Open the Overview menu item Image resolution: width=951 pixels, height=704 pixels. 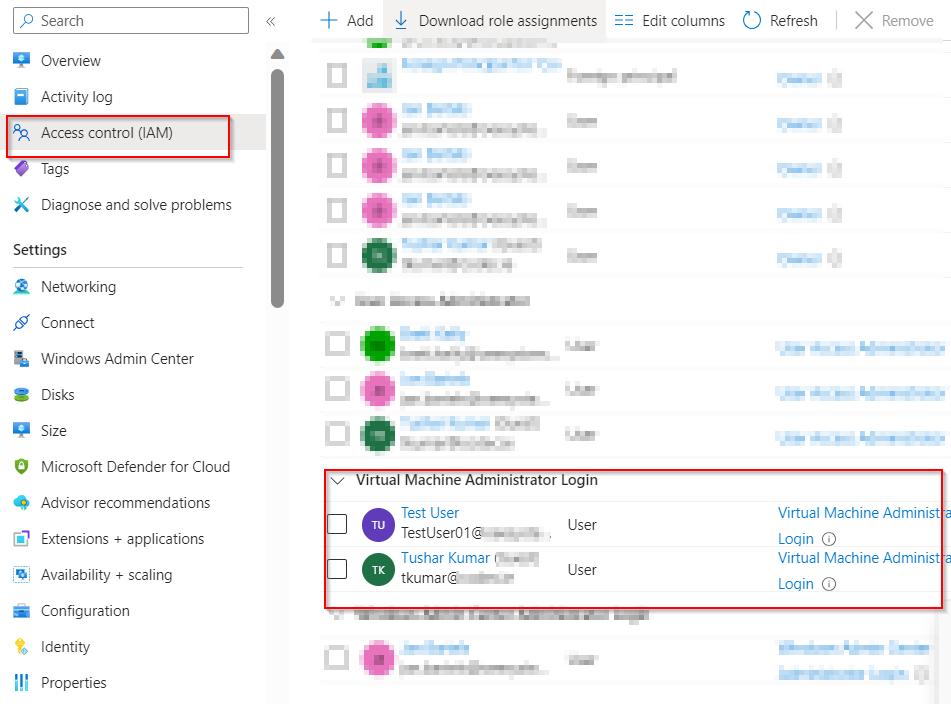(x=70, y=61)
